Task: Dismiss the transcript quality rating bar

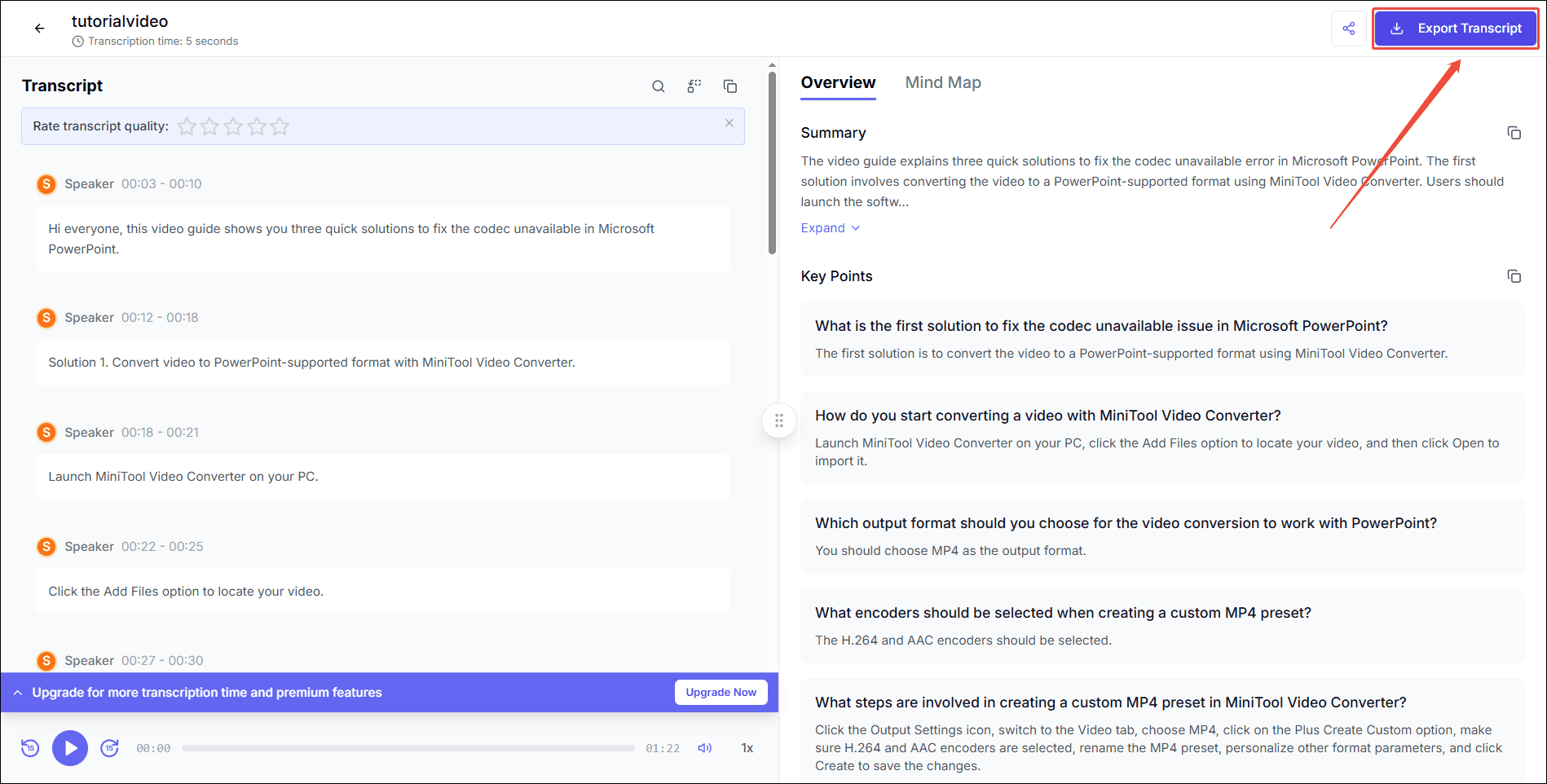Action: click(729, 123)
